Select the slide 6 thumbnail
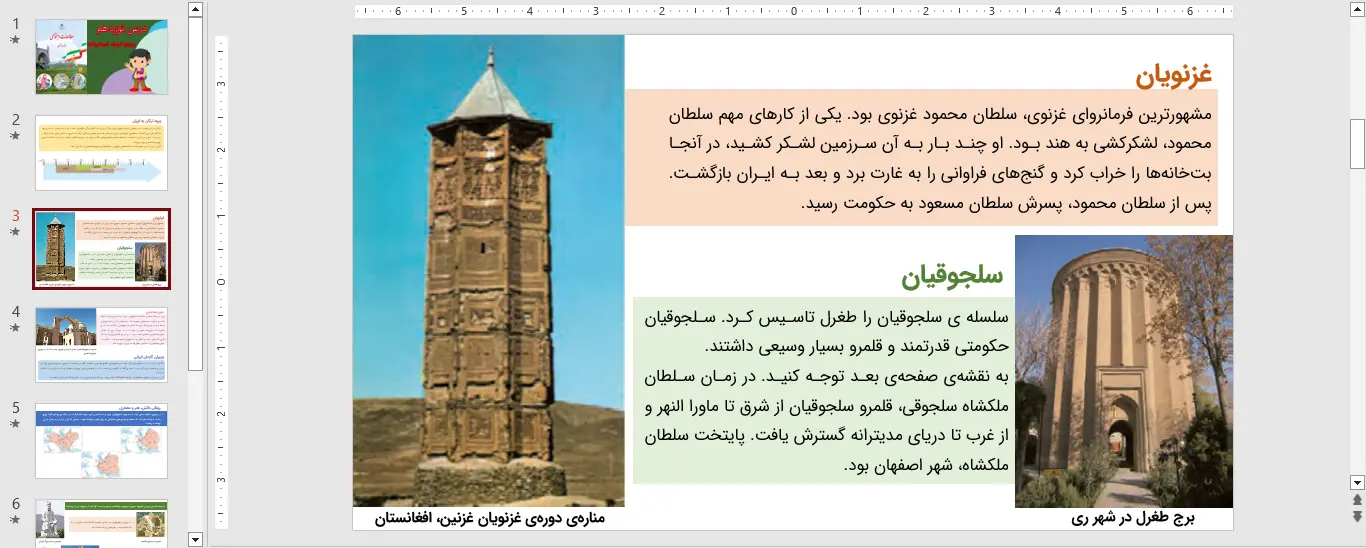1366x548 pixels. pyautogui.click(x=101, y=523)
